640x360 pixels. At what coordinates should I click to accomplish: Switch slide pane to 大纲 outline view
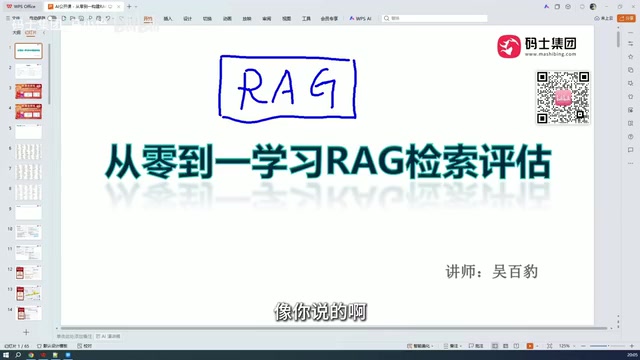click(16, 32)
